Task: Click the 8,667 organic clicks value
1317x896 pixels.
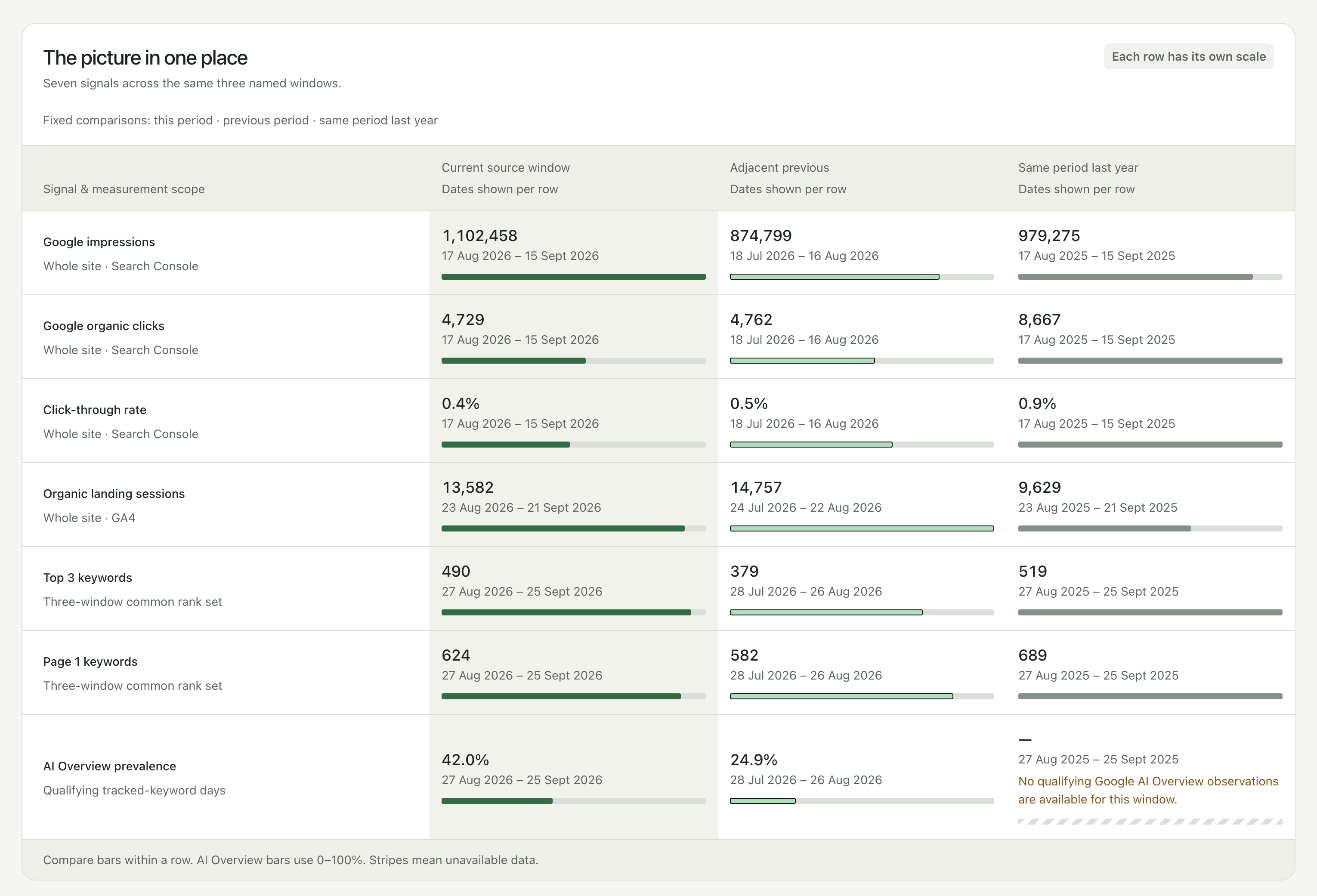Action: pos(1039,320)
